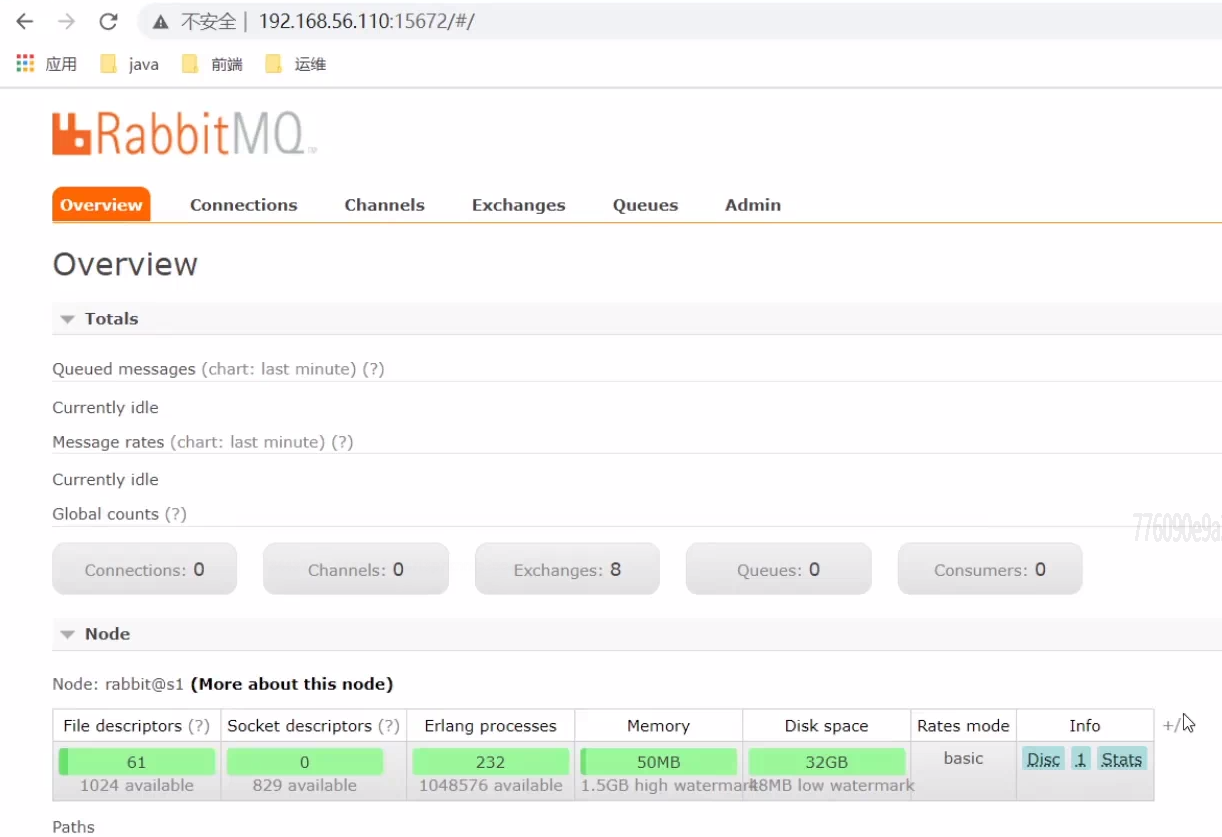1222x837 pixels.
Task: Click the Disk space column header
Action: [x=826, y=726]
